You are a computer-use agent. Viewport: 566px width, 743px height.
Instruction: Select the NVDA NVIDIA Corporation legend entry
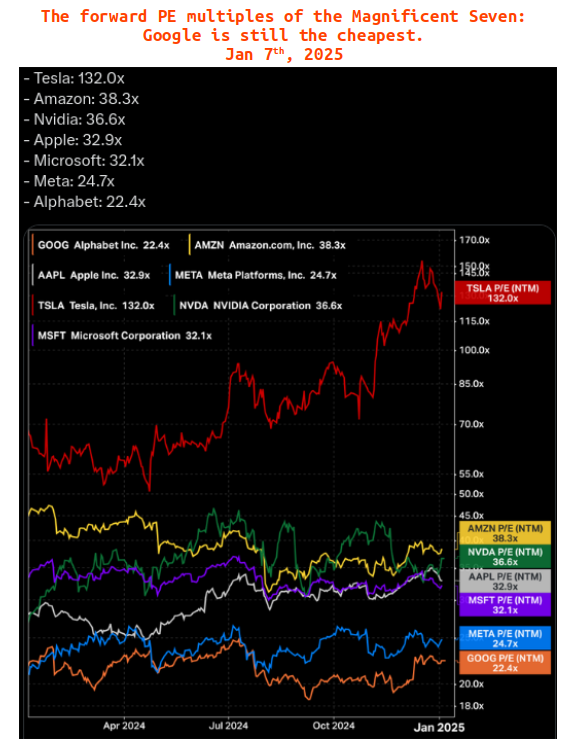[260, 306]
